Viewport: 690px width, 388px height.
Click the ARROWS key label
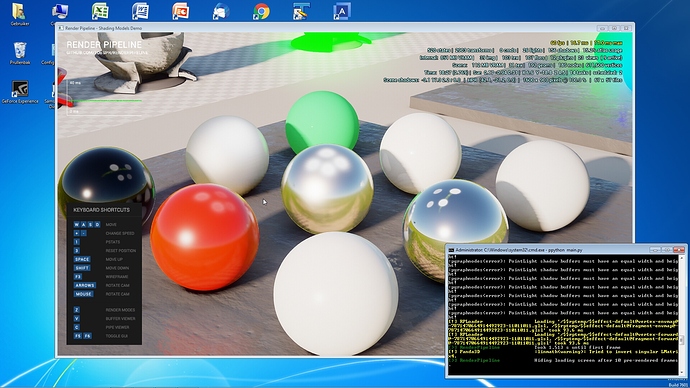(x=84, y=286)
